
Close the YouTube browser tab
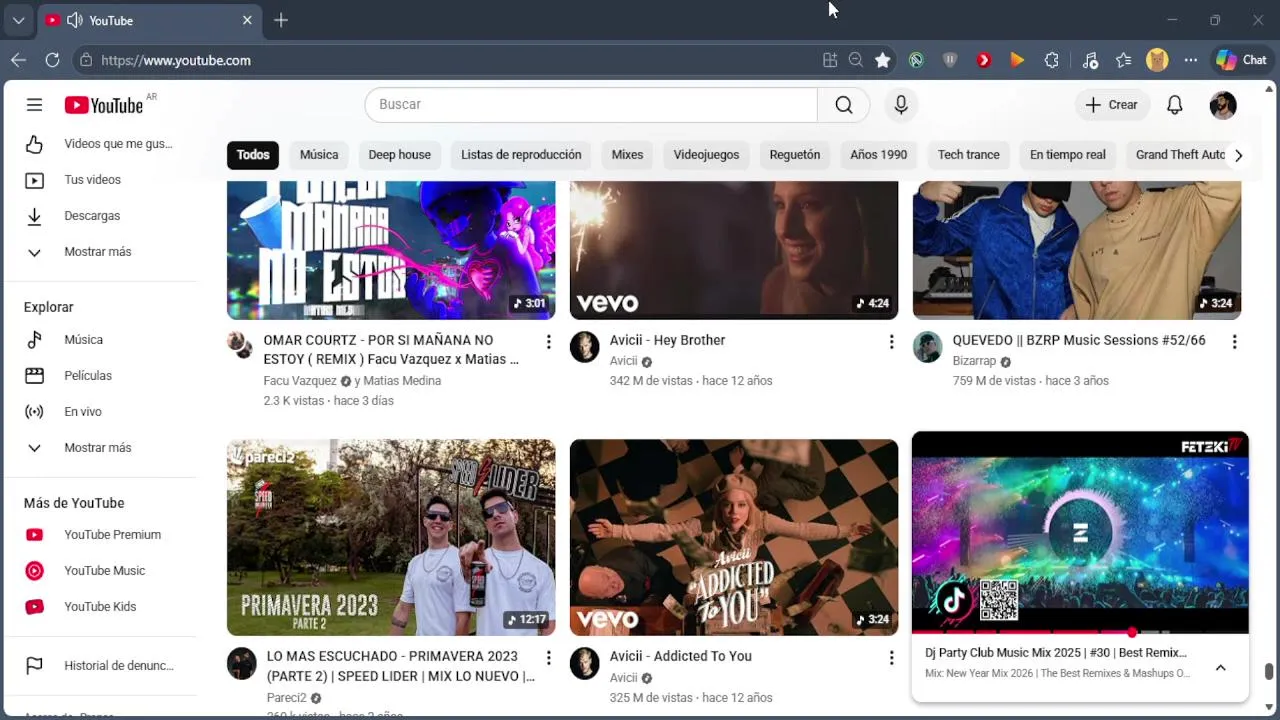point(247,20)
